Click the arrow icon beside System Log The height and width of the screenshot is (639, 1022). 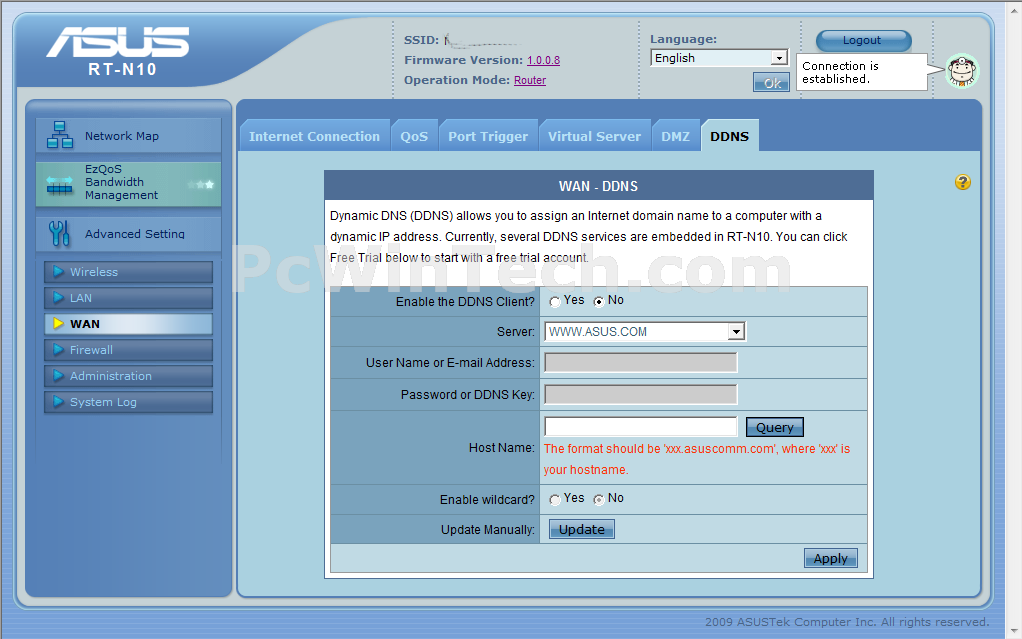pyautogui.click(x=58, y=402)
